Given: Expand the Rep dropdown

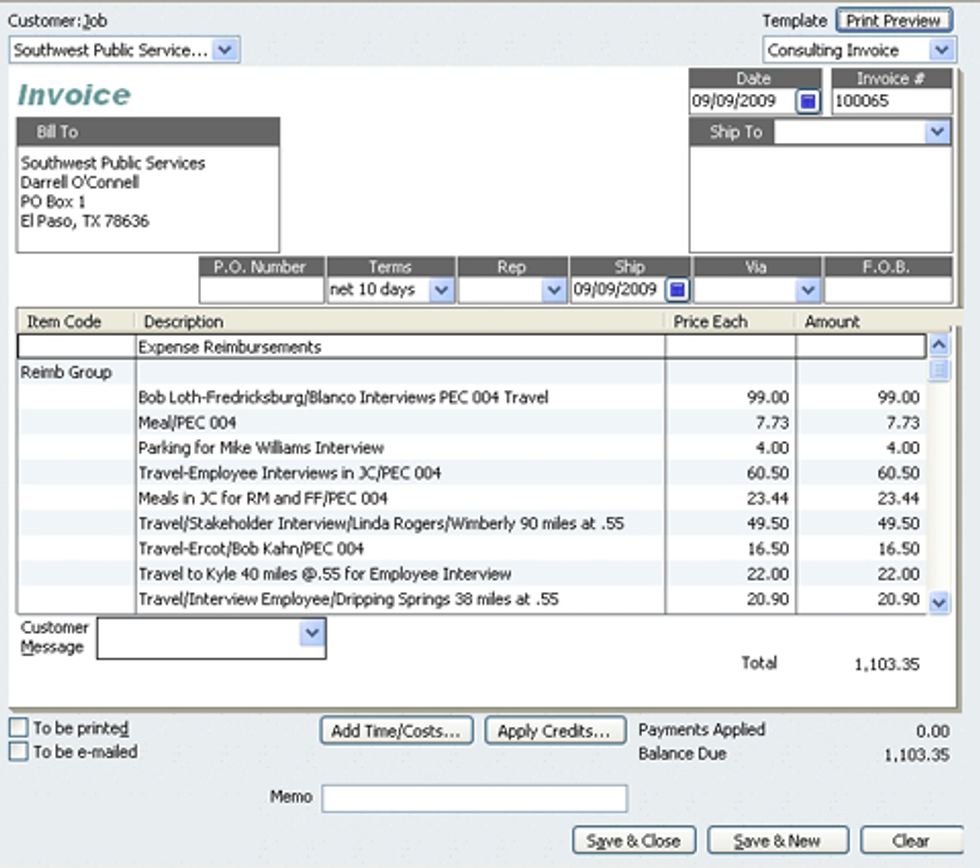Looking at the screenshot, I should coord(554,290).
